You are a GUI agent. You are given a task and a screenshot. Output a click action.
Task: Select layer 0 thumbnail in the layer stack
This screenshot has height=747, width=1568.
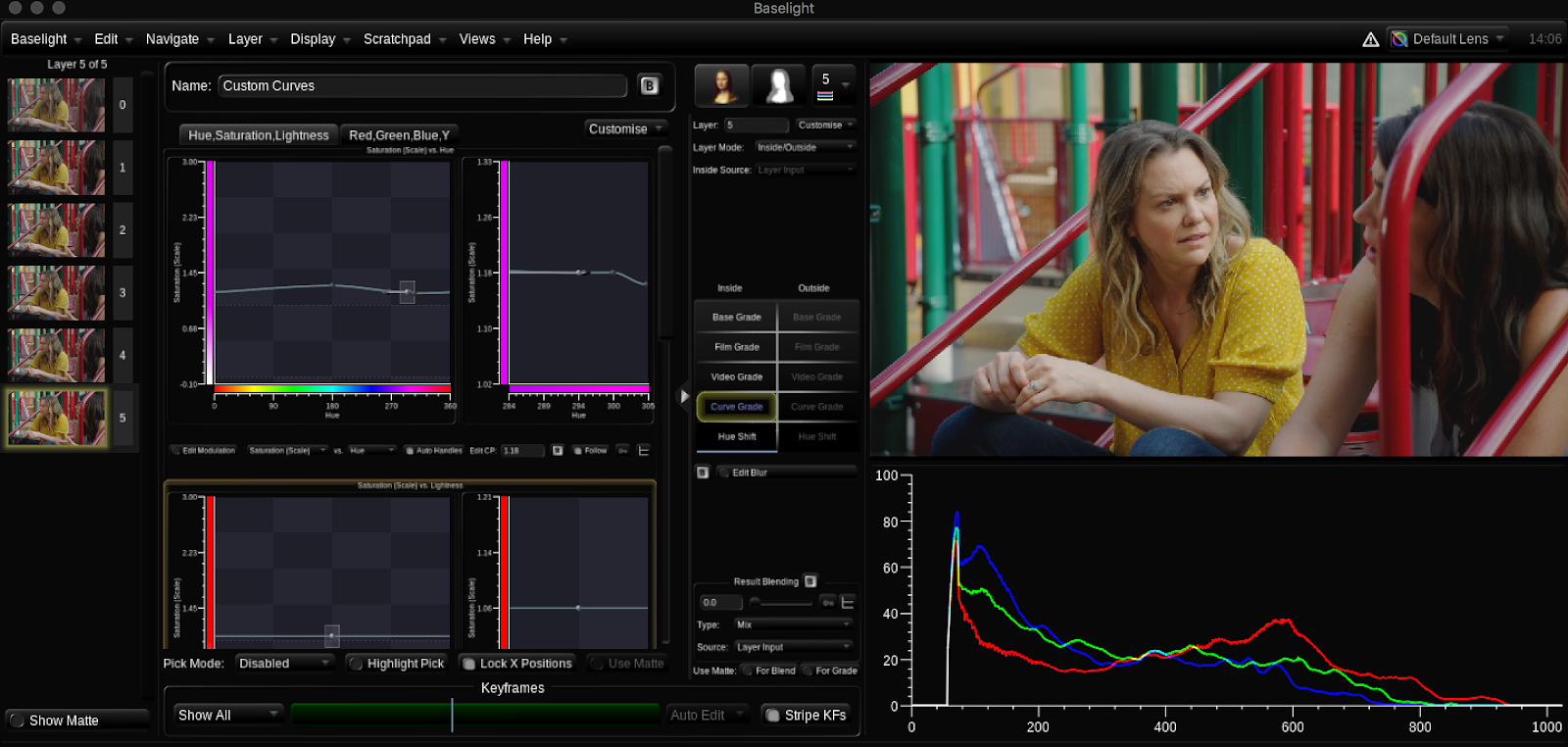click(x=56, y=105)
